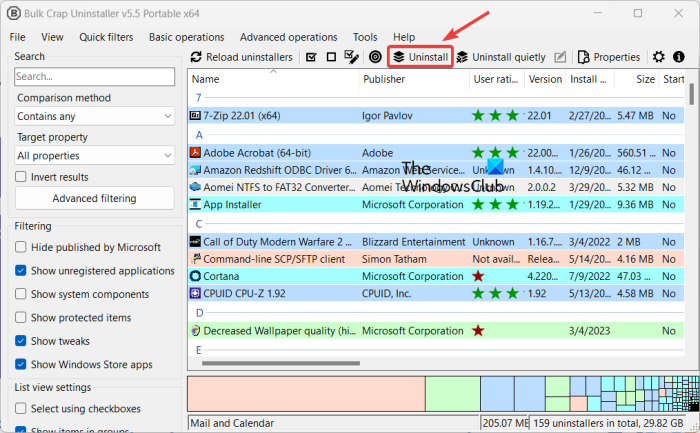Click the info circle icon in toolbar
The width and height of the screenshot is (700, 433).
679,57
